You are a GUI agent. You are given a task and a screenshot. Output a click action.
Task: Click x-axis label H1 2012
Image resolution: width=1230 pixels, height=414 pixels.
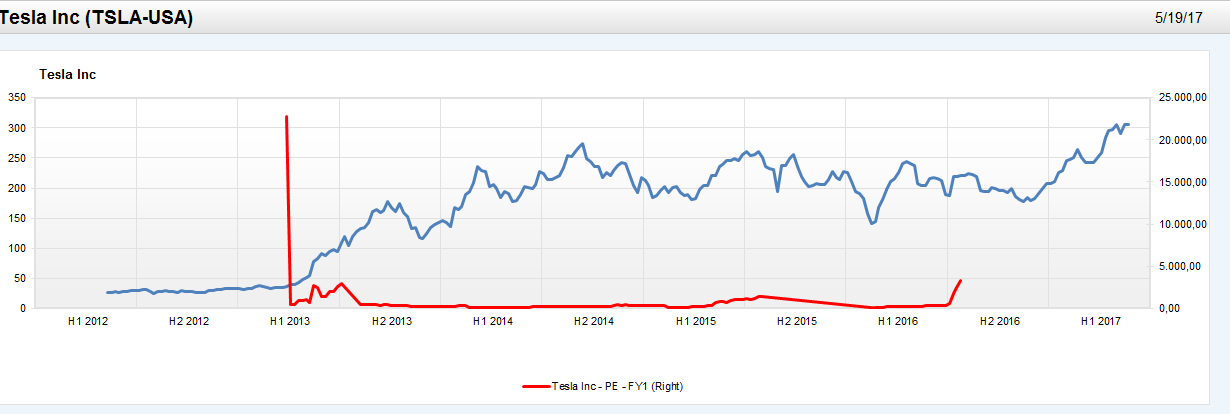click(x=87, y=321)
